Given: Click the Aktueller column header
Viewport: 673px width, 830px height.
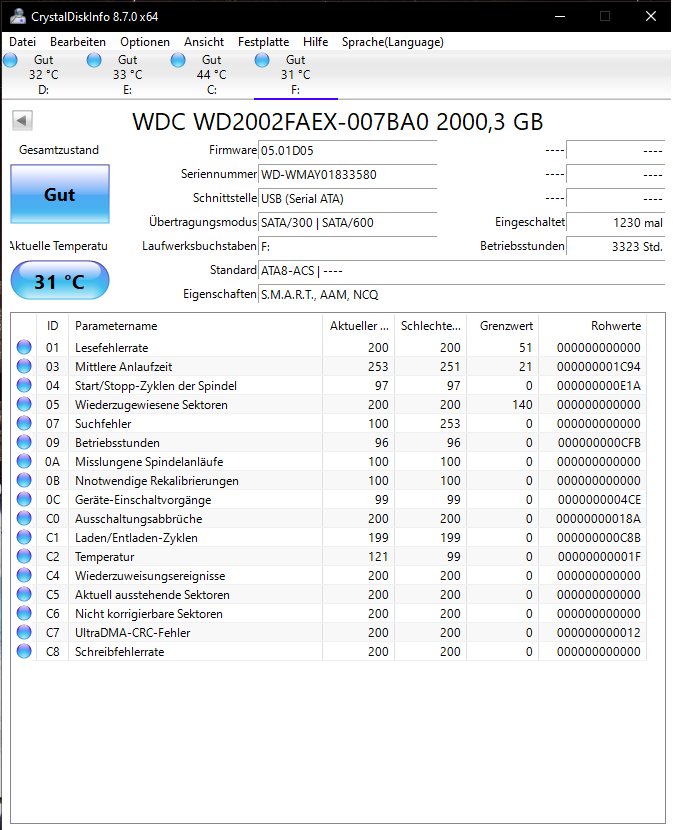Looking at the screenshot, I should tap(358, 326).
